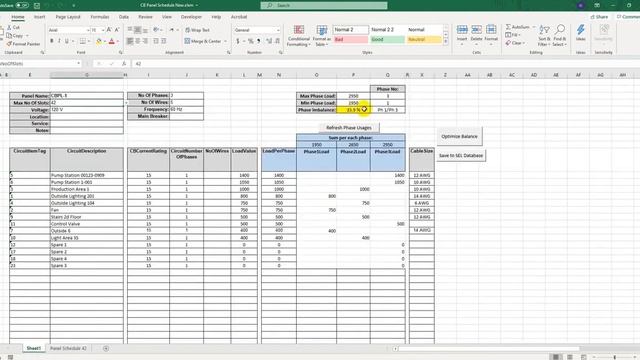
Task: Click the Decrease Indent icon
Action: (x=156, y=41)
